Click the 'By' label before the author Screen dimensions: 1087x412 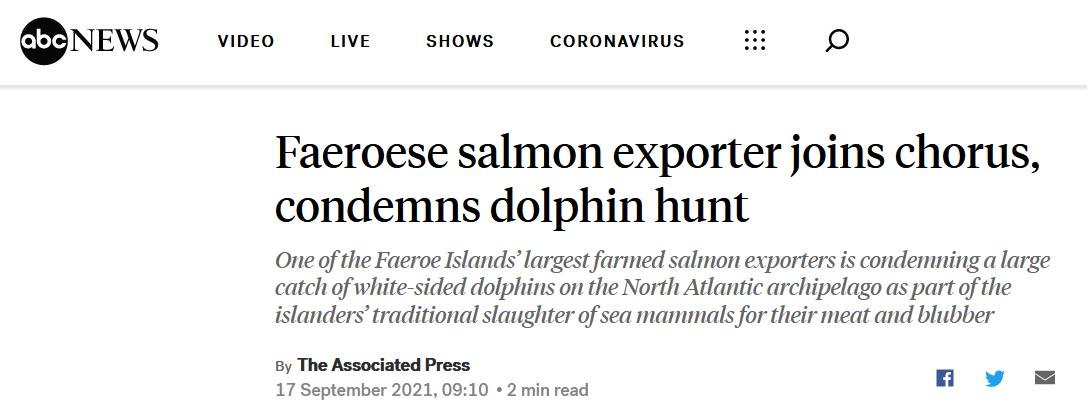(284, 366)
